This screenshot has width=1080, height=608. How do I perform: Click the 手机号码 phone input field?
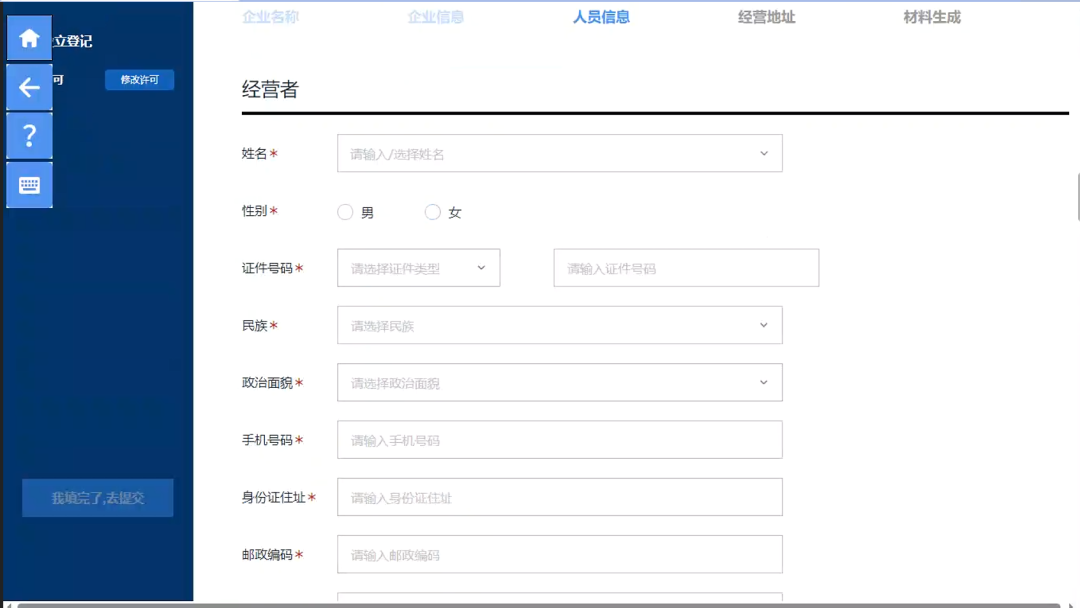tap(559, 439)
